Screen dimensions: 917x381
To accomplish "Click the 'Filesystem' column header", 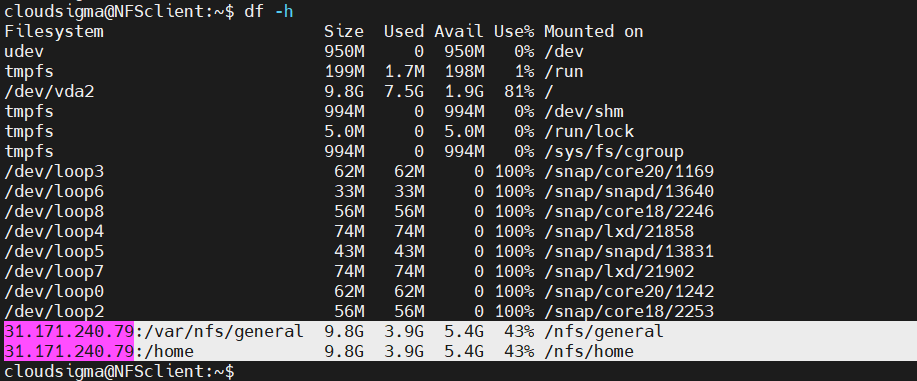I will pyautogui.click(x=54, y=31).
